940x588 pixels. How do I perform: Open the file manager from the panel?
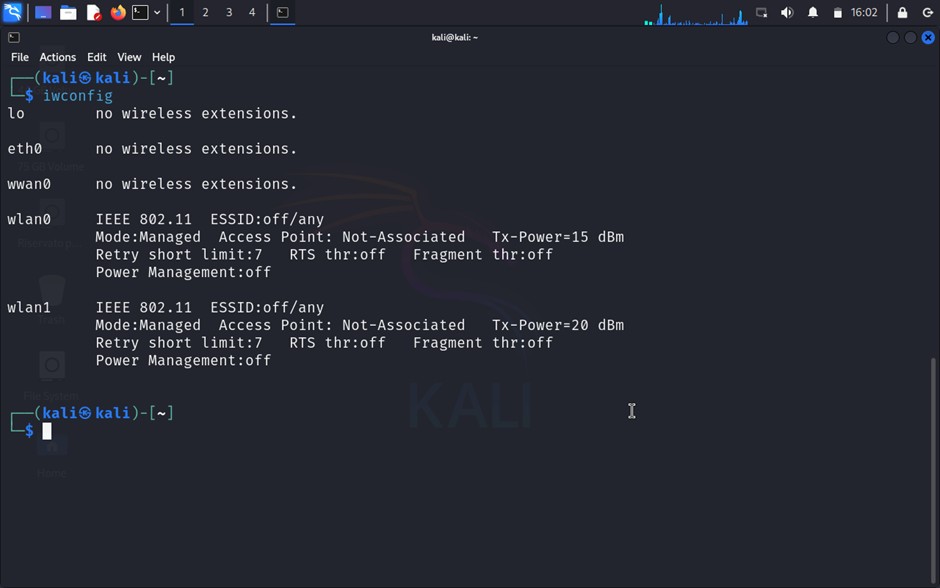pyautogui.click(x=68, y=13)
